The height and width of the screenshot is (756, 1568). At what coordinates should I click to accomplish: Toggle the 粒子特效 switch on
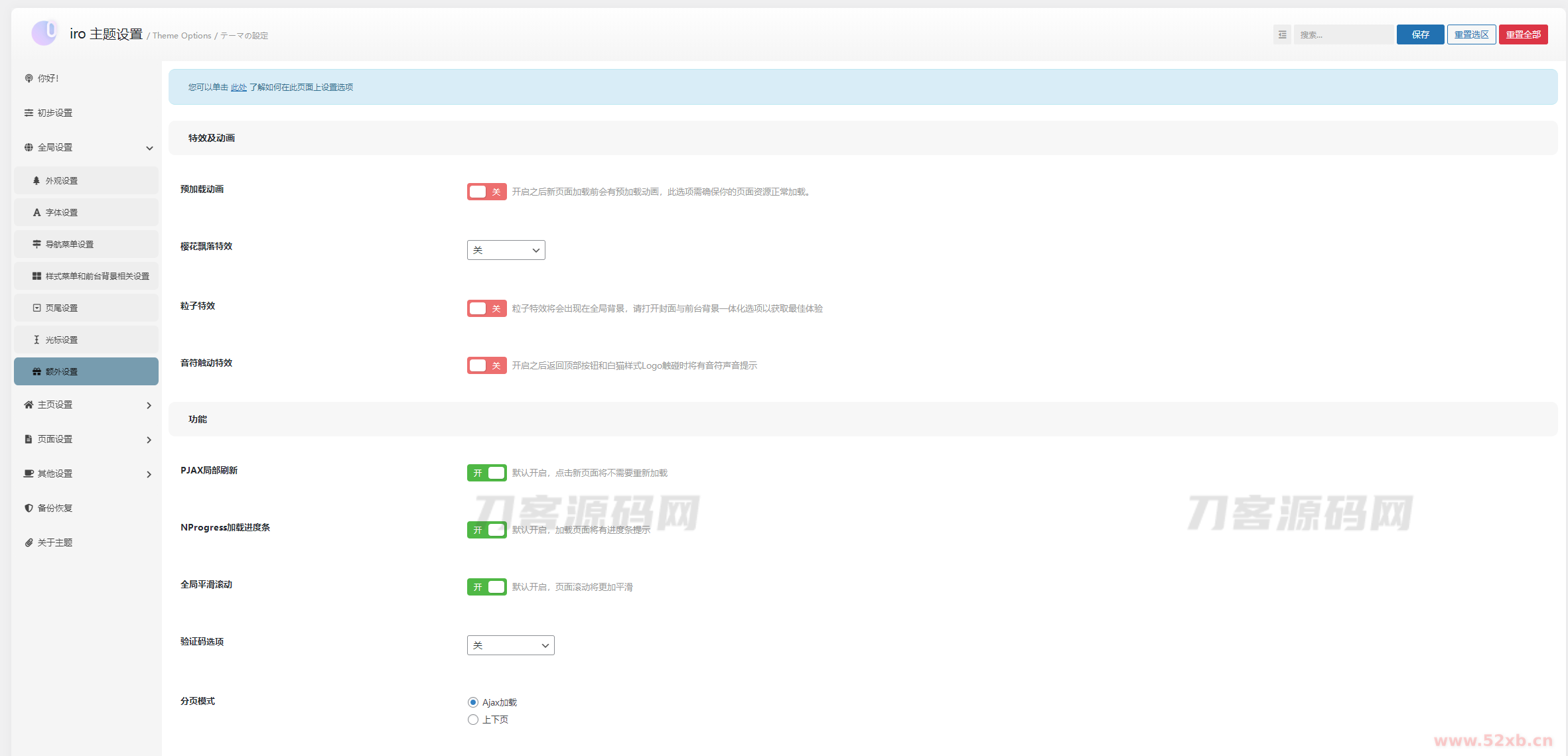point(486,308)
